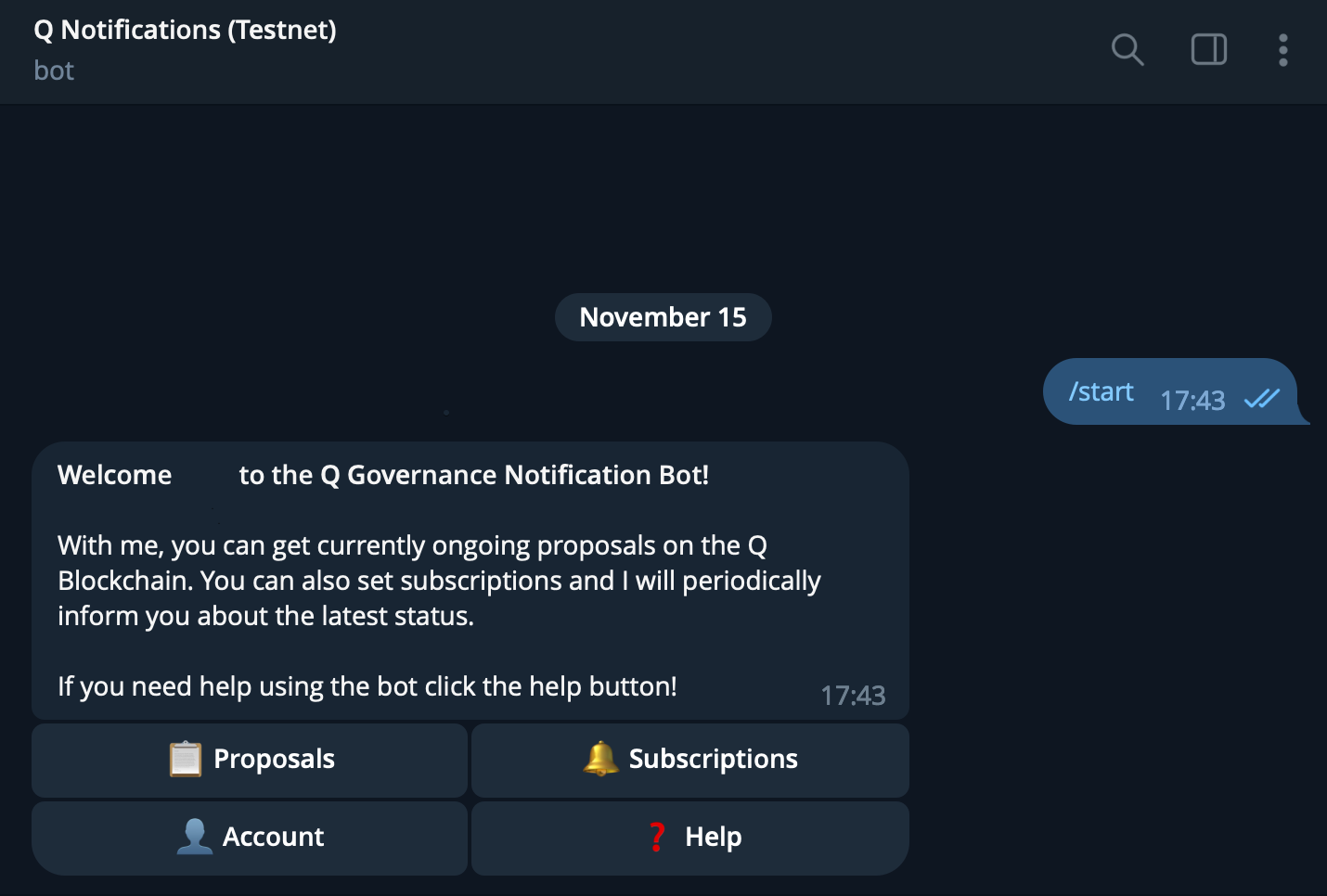This screenshot has width=1327, height=896.
Task: Select the Account option from bot keyboard
Action: coord(249,838)
